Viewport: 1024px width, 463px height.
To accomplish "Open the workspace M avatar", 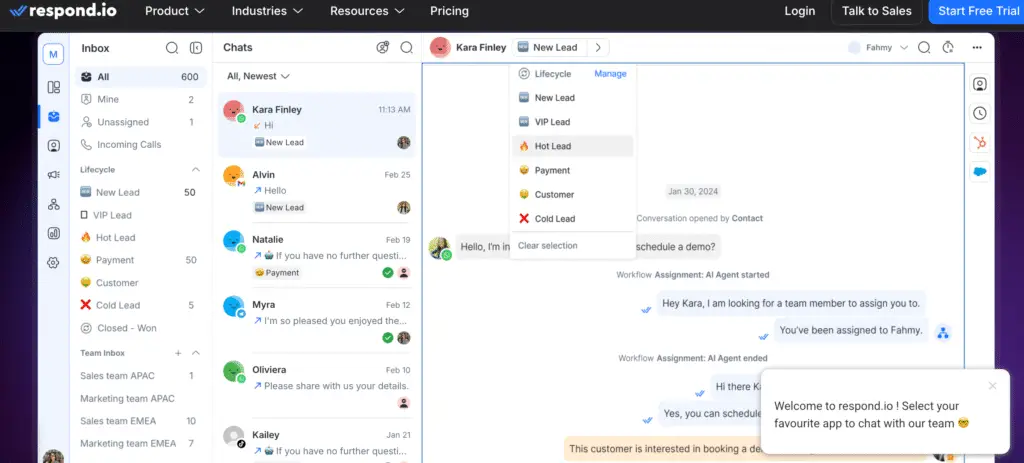I will pos(53,54).
